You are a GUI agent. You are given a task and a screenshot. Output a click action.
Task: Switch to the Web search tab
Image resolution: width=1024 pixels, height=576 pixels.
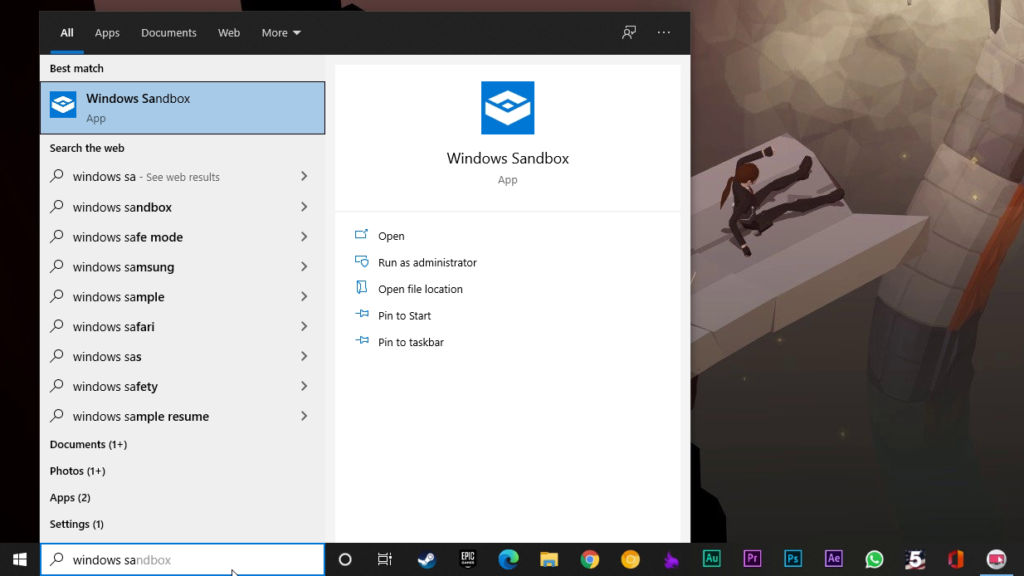tap(229, 33)
